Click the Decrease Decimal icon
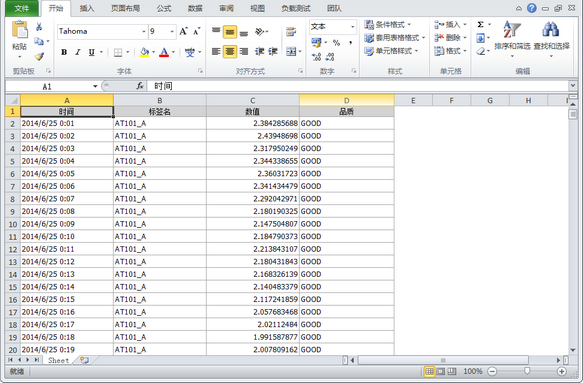 click(x=330, y=57)
